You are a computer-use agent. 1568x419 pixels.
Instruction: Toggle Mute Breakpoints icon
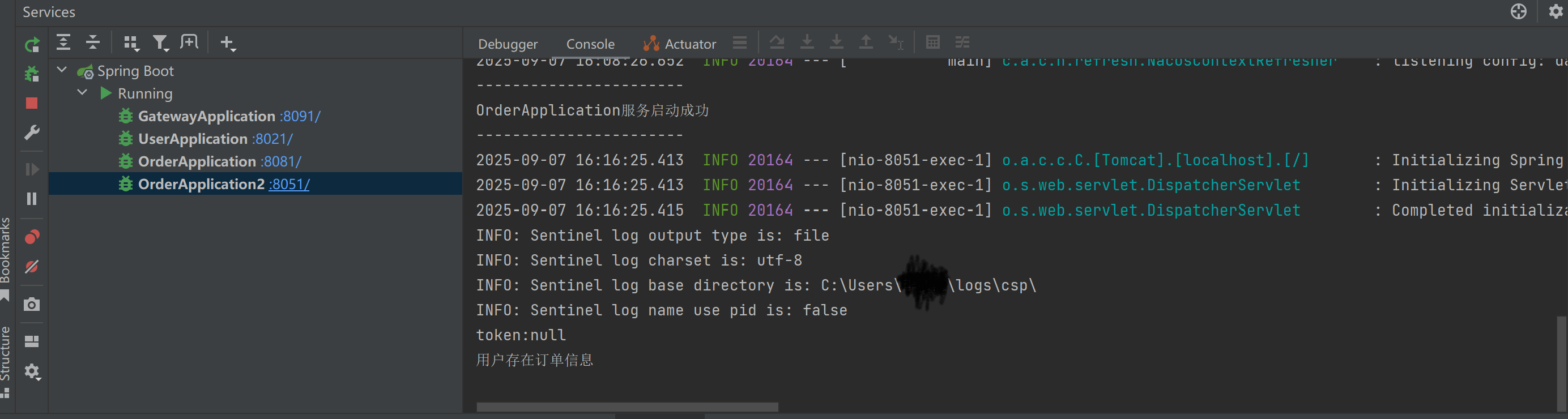32,266
